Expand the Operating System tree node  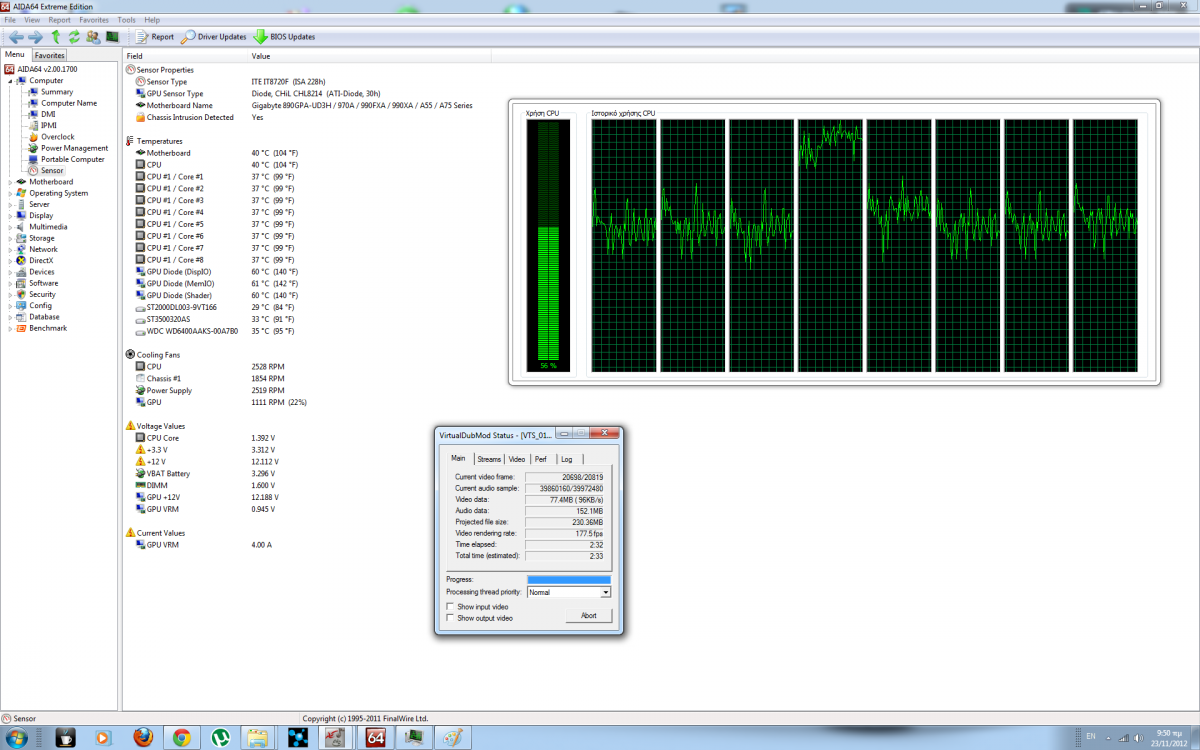(10, 193)
